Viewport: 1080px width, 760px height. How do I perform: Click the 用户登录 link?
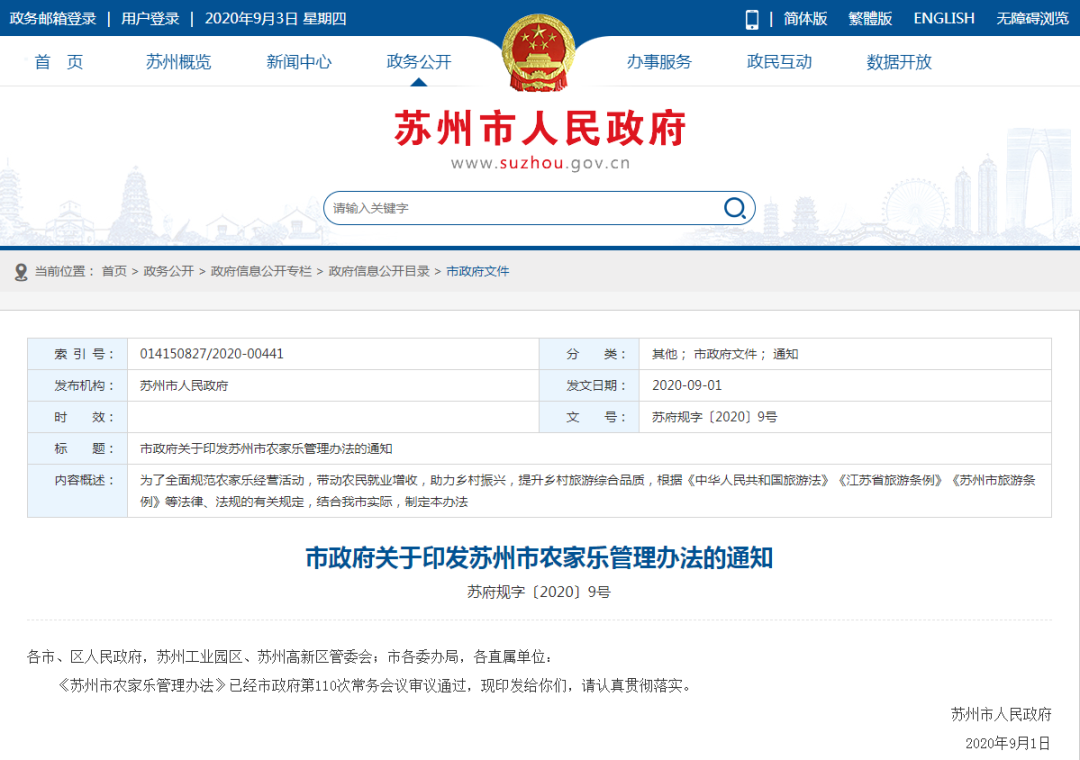click(x=150, y=19)
